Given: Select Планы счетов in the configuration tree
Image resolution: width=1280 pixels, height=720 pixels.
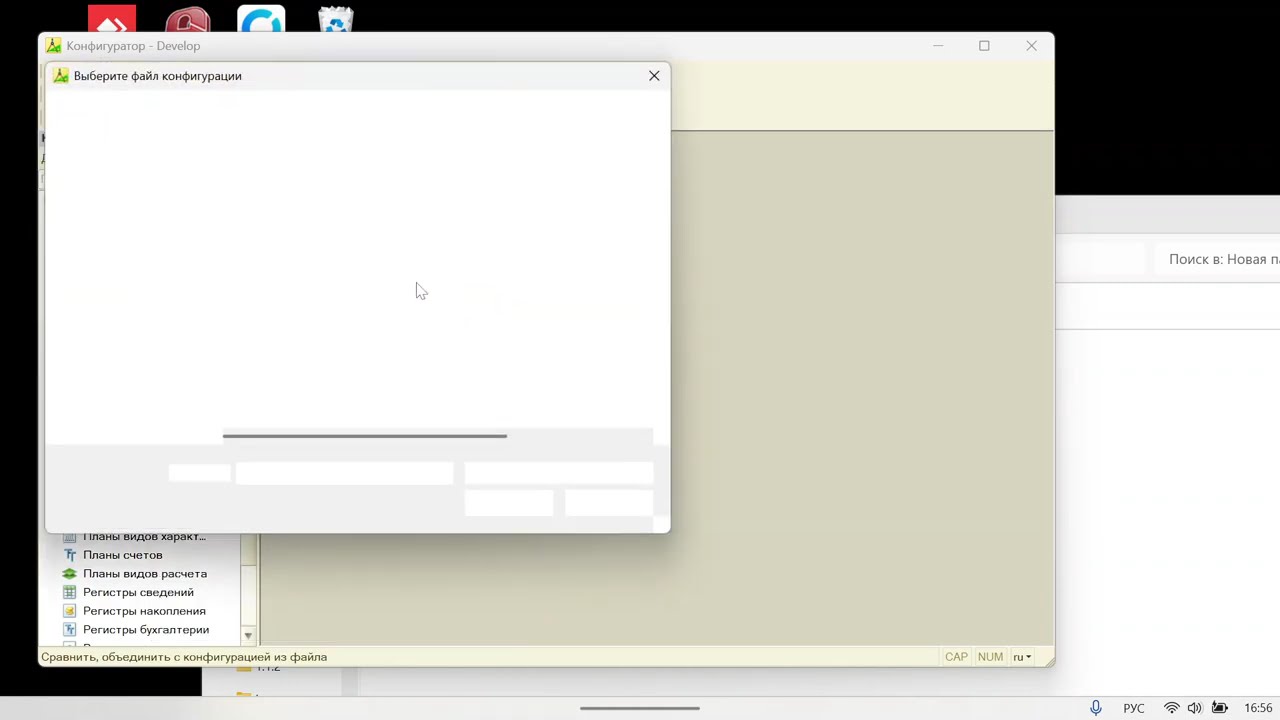Looking at the screenshot, I should tap(123, 555).
